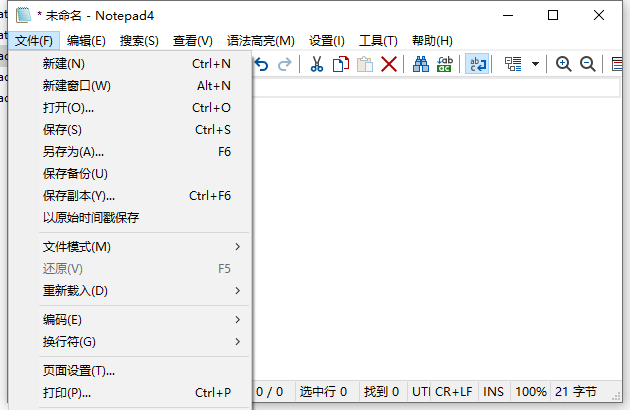Open the 设置(I) menu

(327, 41)
